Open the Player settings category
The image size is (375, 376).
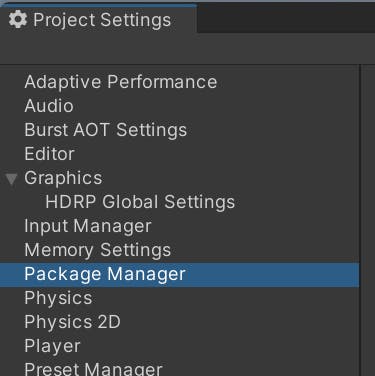click(x=52, y=346)
